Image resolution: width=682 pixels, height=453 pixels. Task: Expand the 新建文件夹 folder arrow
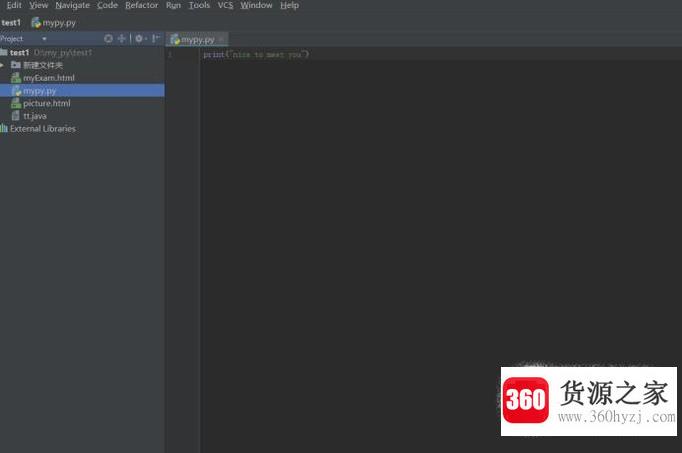[x=2, y=65]
